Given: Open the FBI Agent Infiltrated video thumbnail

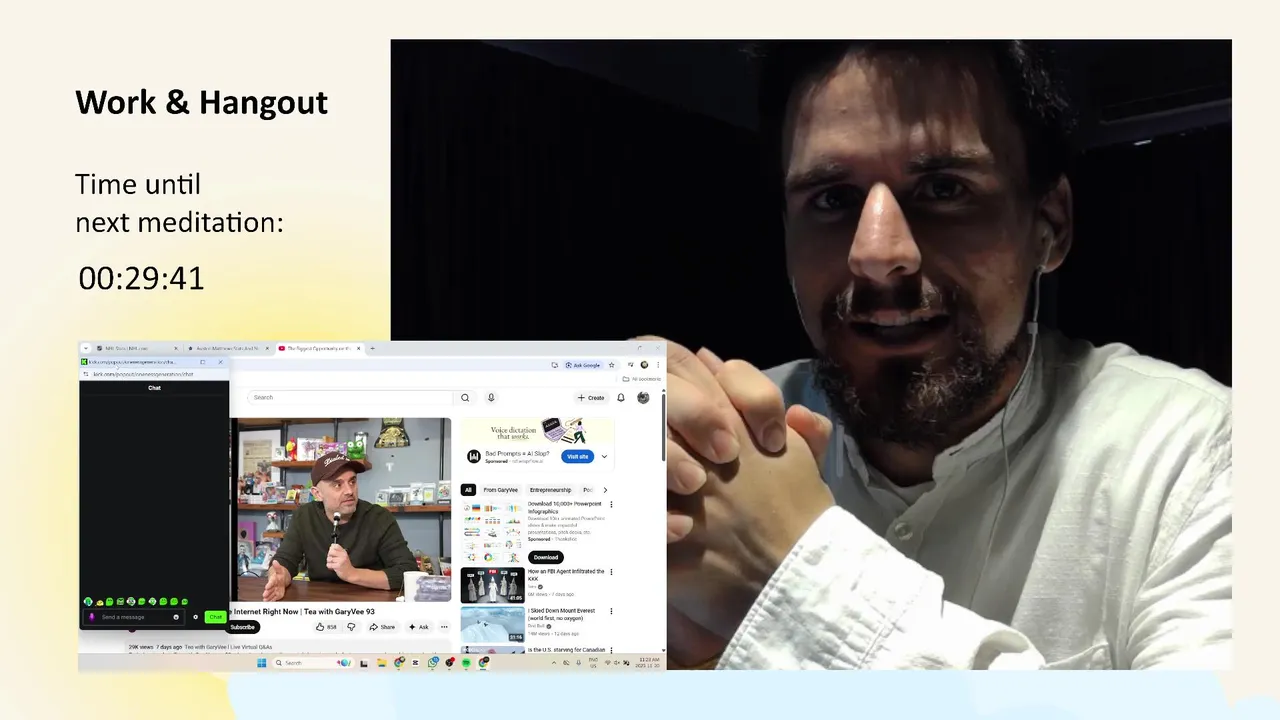Looking at the screenshot, I should click(493, 584).
